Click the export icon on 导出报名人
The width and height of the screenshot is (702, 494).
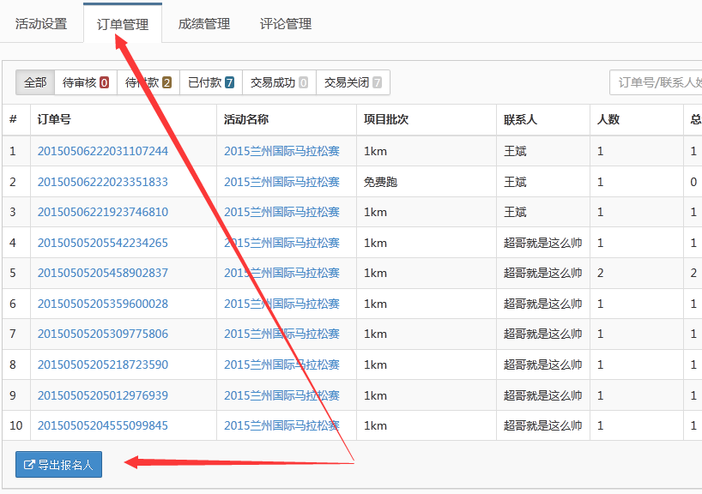pyautogui.click(x=30, y=464)
